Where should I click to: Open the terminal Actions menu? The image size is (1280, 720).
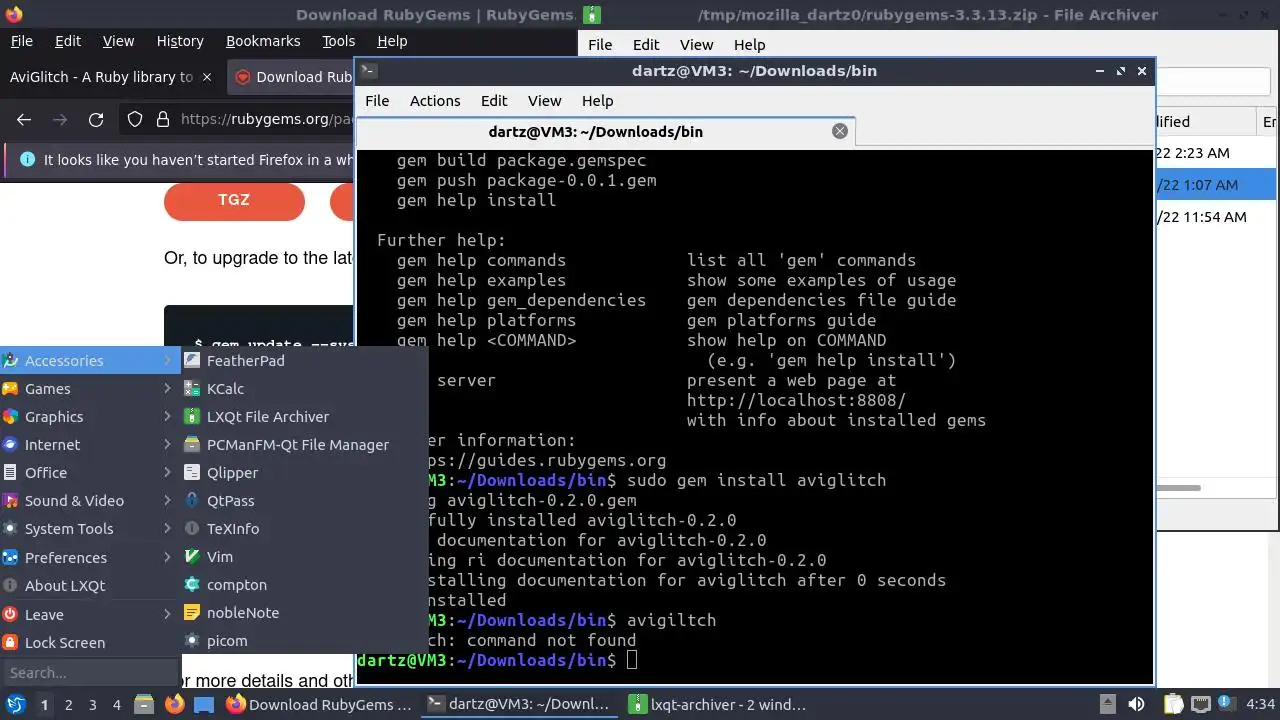tap(435, 101)
